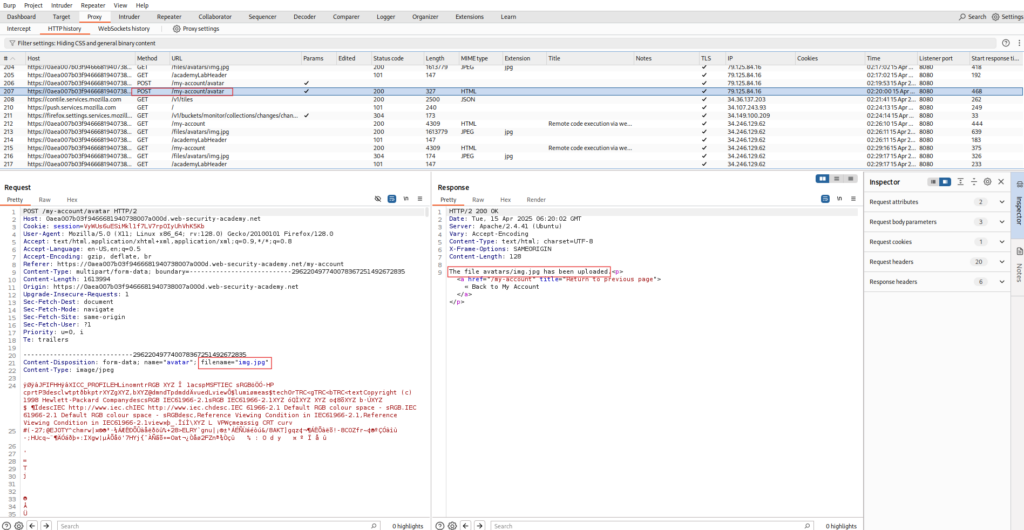Select combined tabbed request/response layout

coord(850,178)
